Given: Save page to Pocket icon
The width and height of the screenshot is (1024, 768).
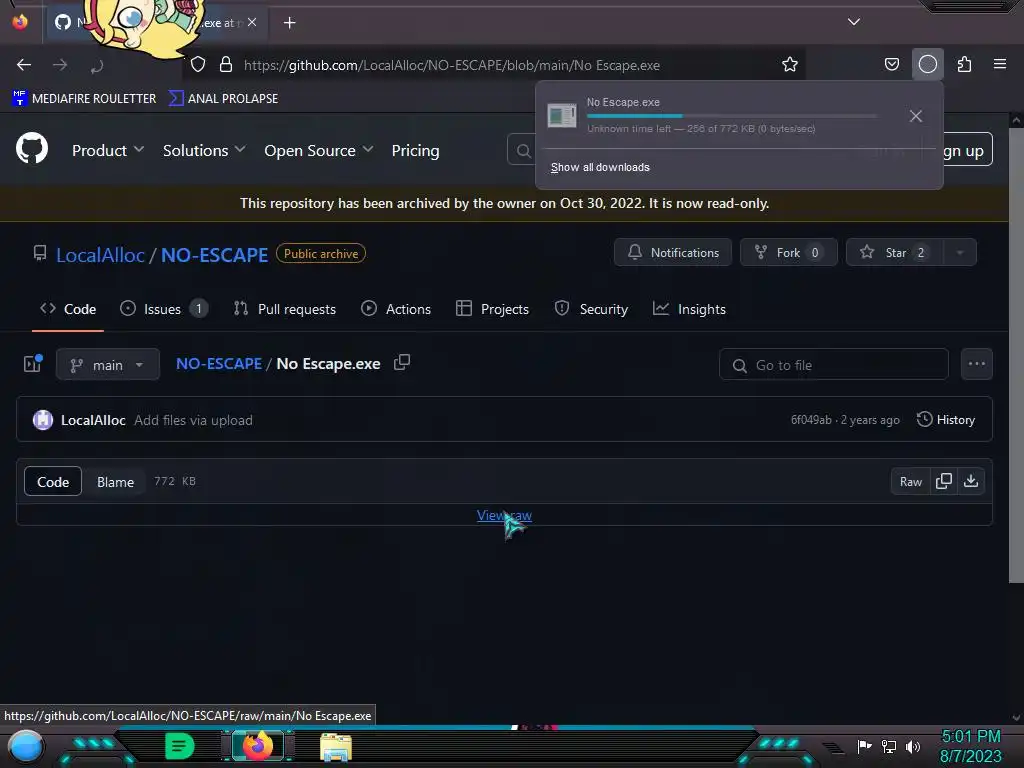Looking at the screenshot, I should coord(891,64).
